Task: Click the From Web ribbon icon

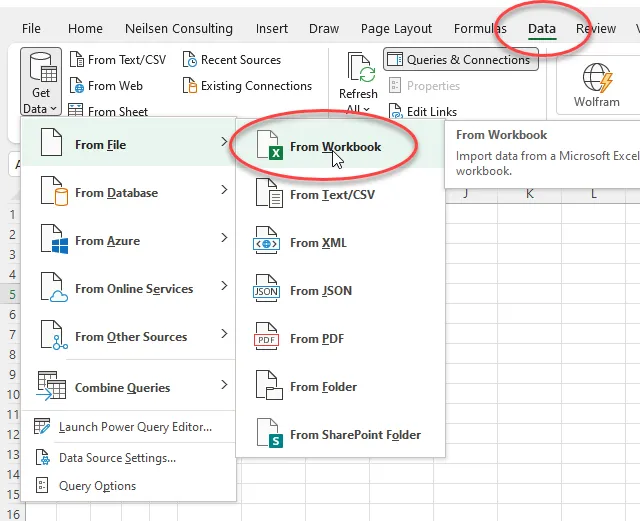Action: pyautogui.click(x=76, y=86)
